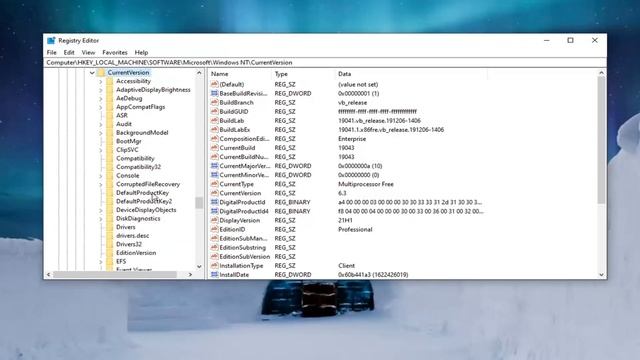Select the DigitalProductId4 binary value icon
This screenshot has width=640, height=360.
(x=214, y=211)
